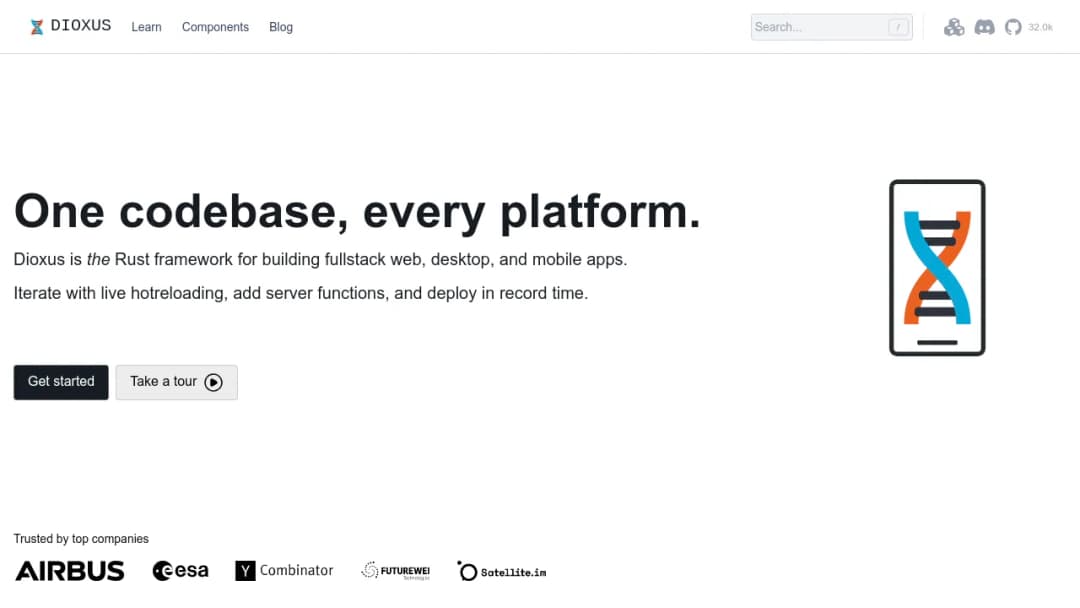Open the Learn menu item
The height and width of the screenshot is (608, 1080).
point(146,27)
